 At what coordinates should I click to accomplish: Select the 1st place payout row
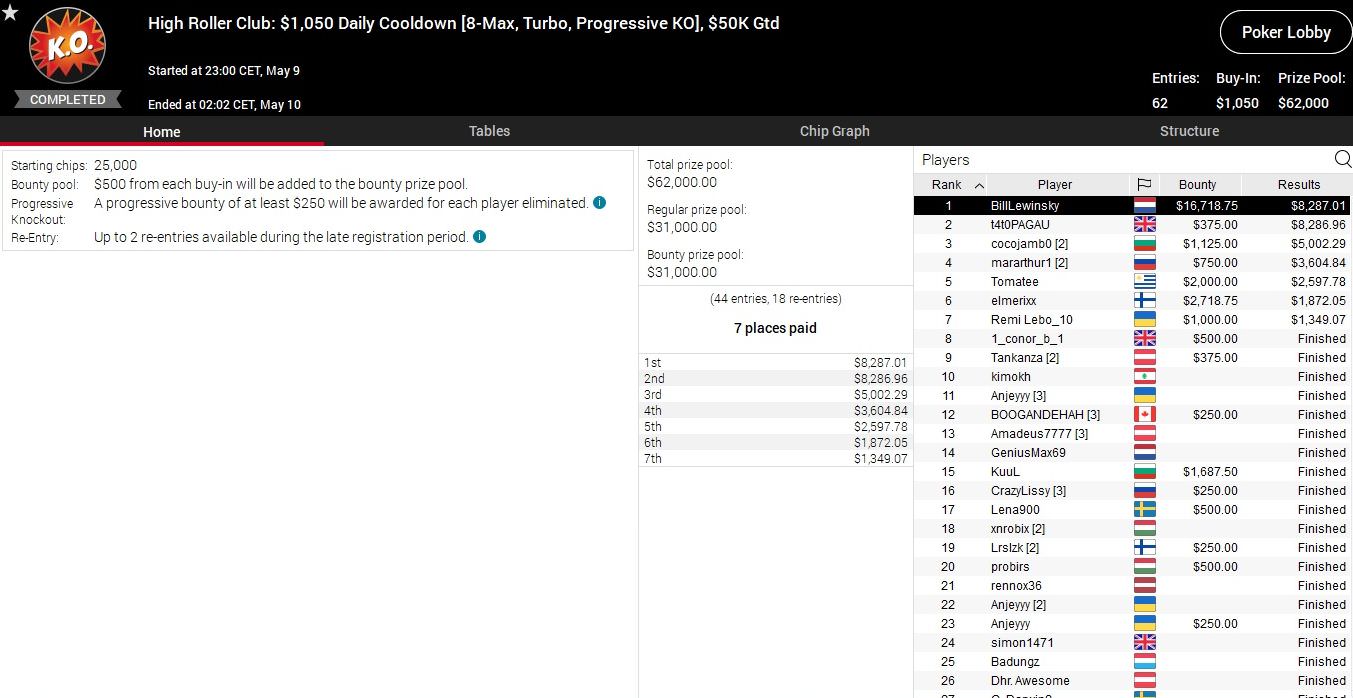click(775, 363)
